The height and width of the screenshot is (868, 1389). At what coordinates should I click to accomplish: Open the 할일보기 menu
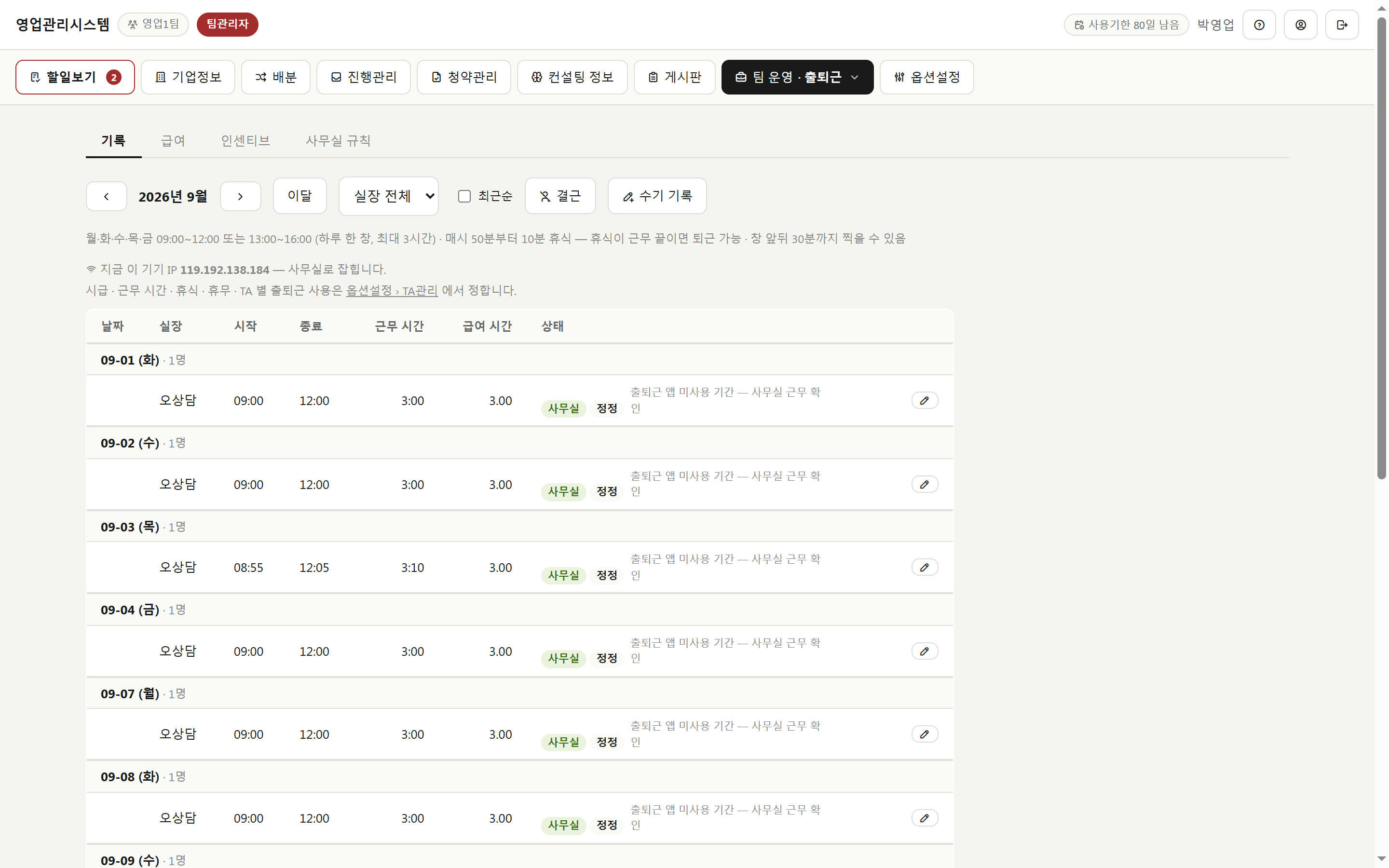coord(75,77)
